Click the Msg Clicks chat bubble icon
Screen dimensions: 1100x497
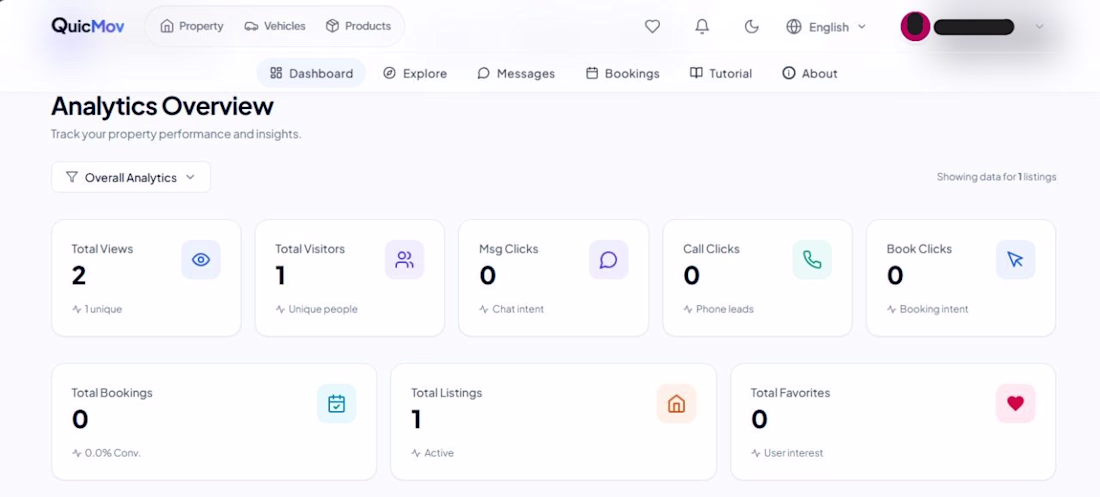608,260
